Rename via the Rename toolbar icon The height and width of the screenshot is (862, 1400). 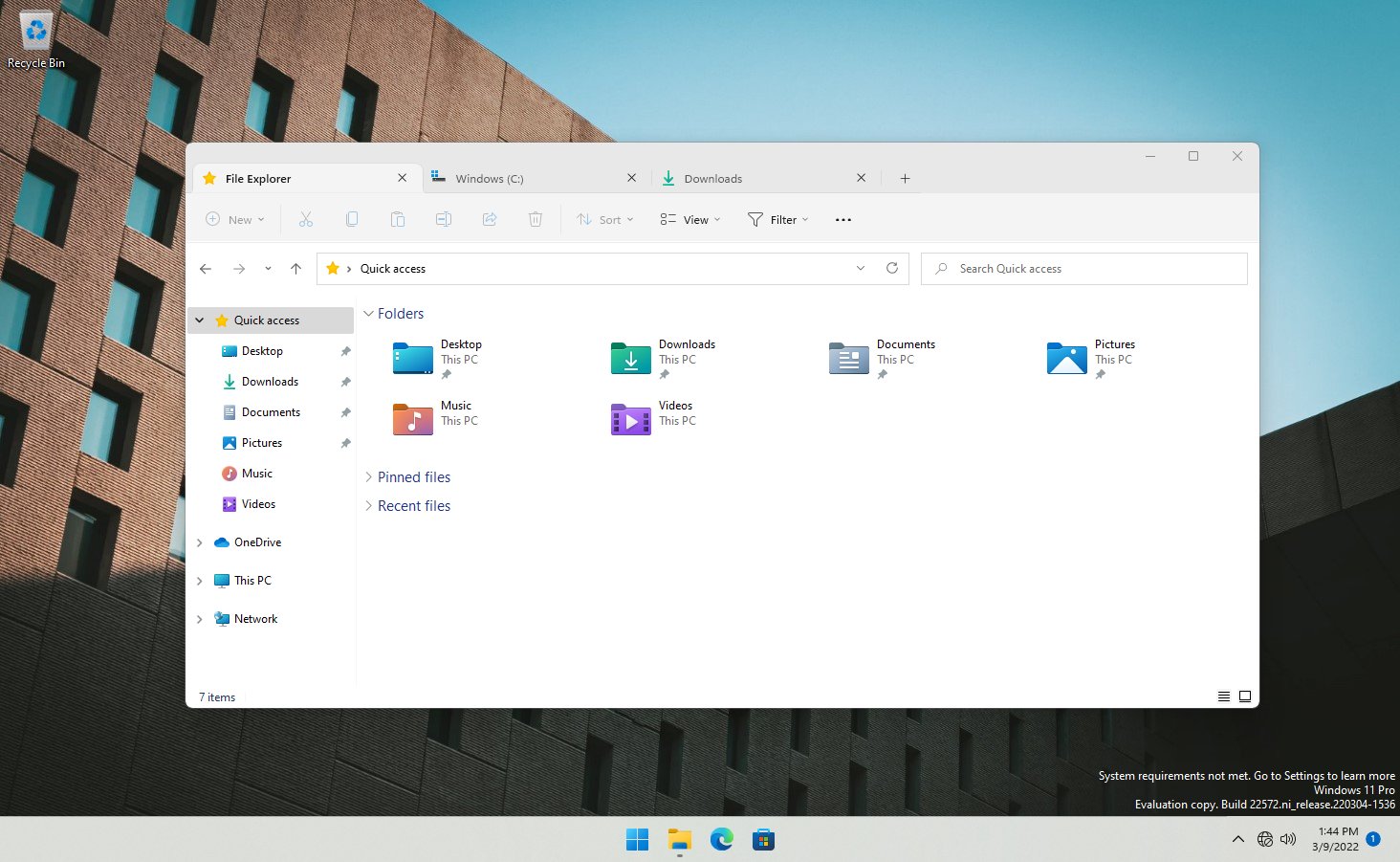click(444, 219)
